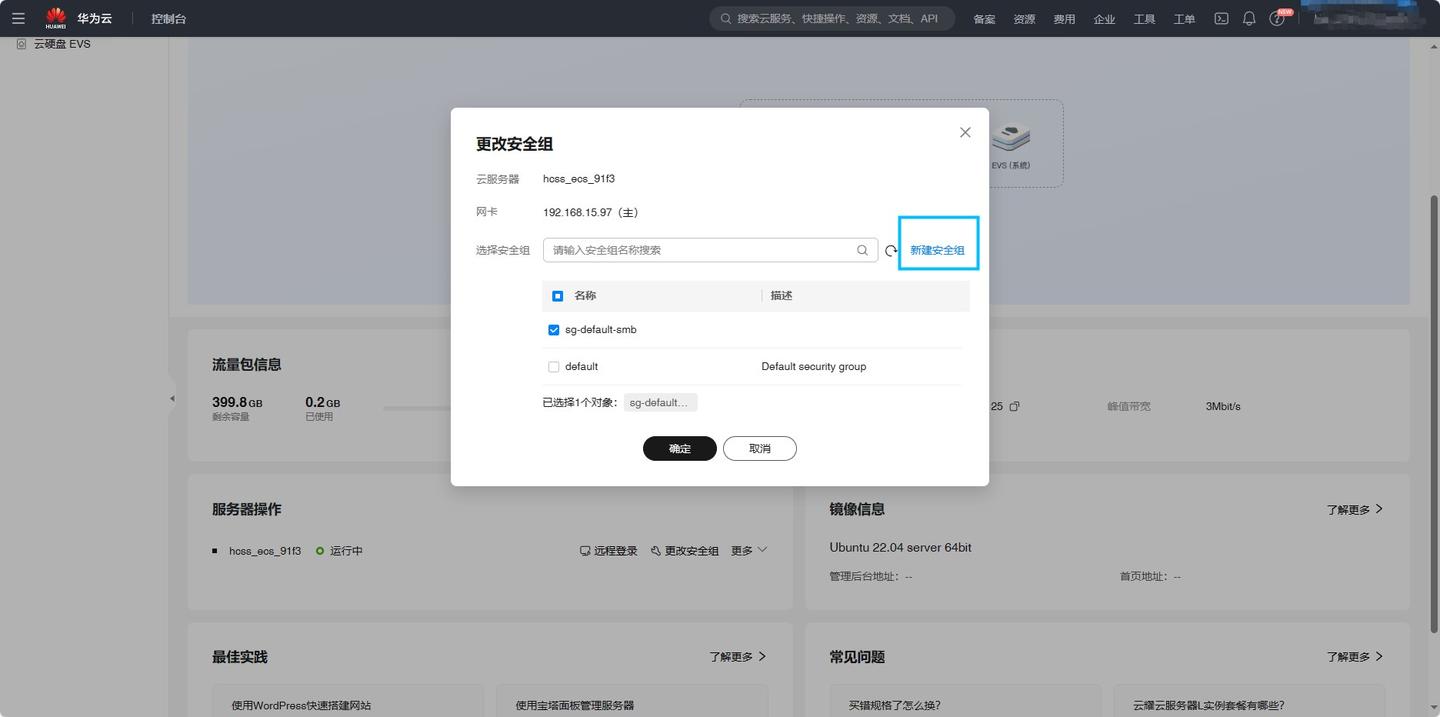Click the 新建安全组 link
1440x717 pixels.
point(937,250)
